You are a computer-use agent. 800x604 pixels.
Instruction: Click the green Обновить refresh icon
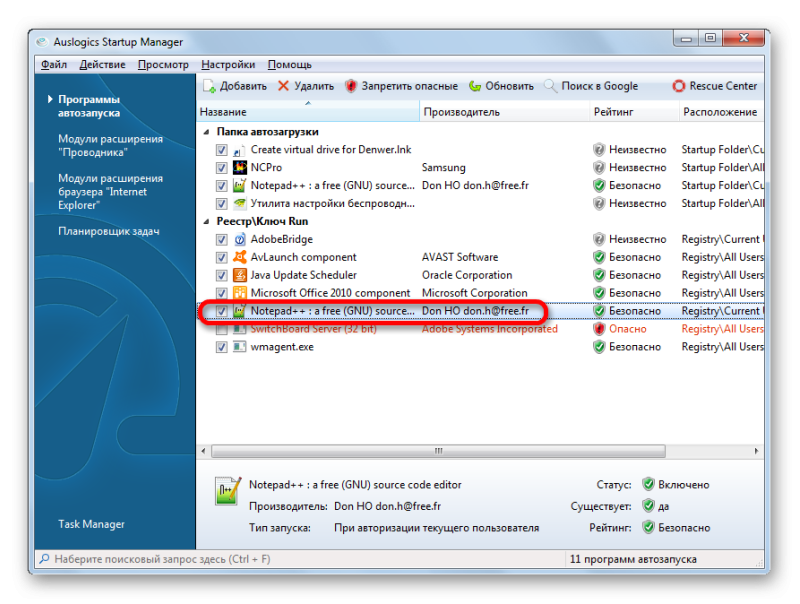click(x=475, y=86)
